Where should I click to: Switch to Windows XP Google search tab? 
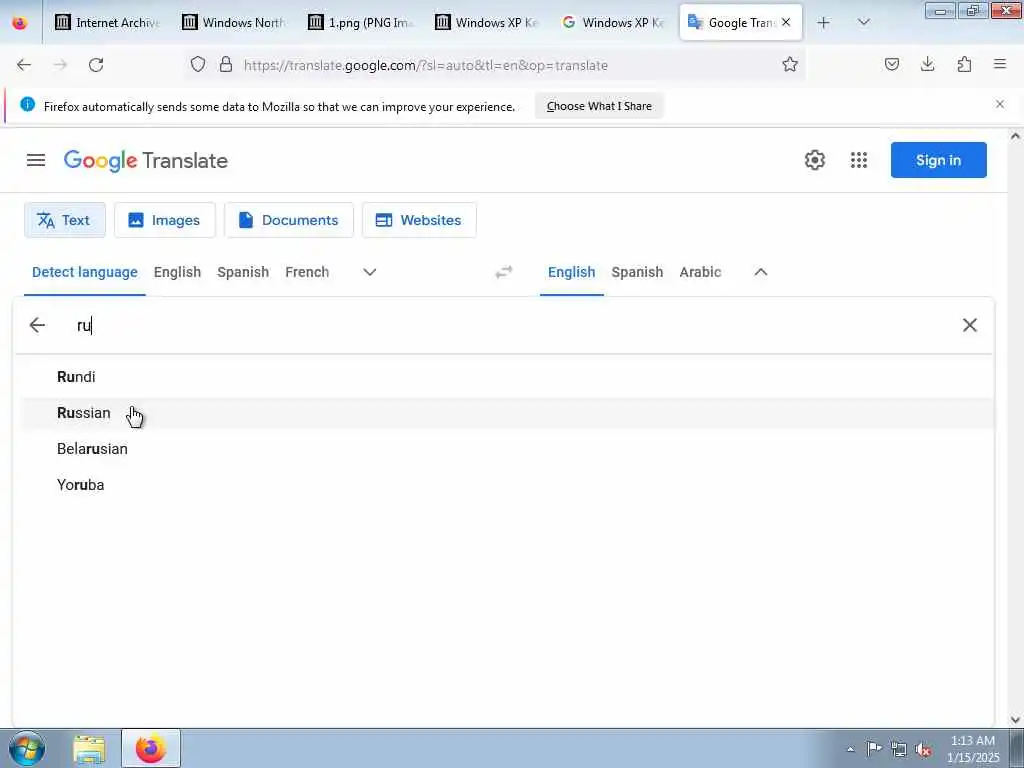click(613, 22)
